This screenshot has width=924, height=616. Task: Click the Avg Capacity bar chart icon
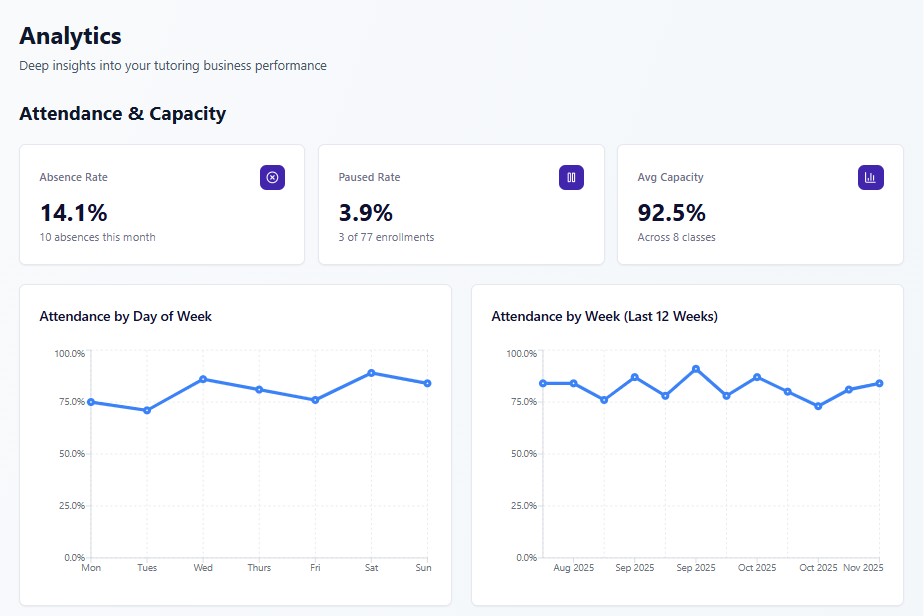click(870, 176)
